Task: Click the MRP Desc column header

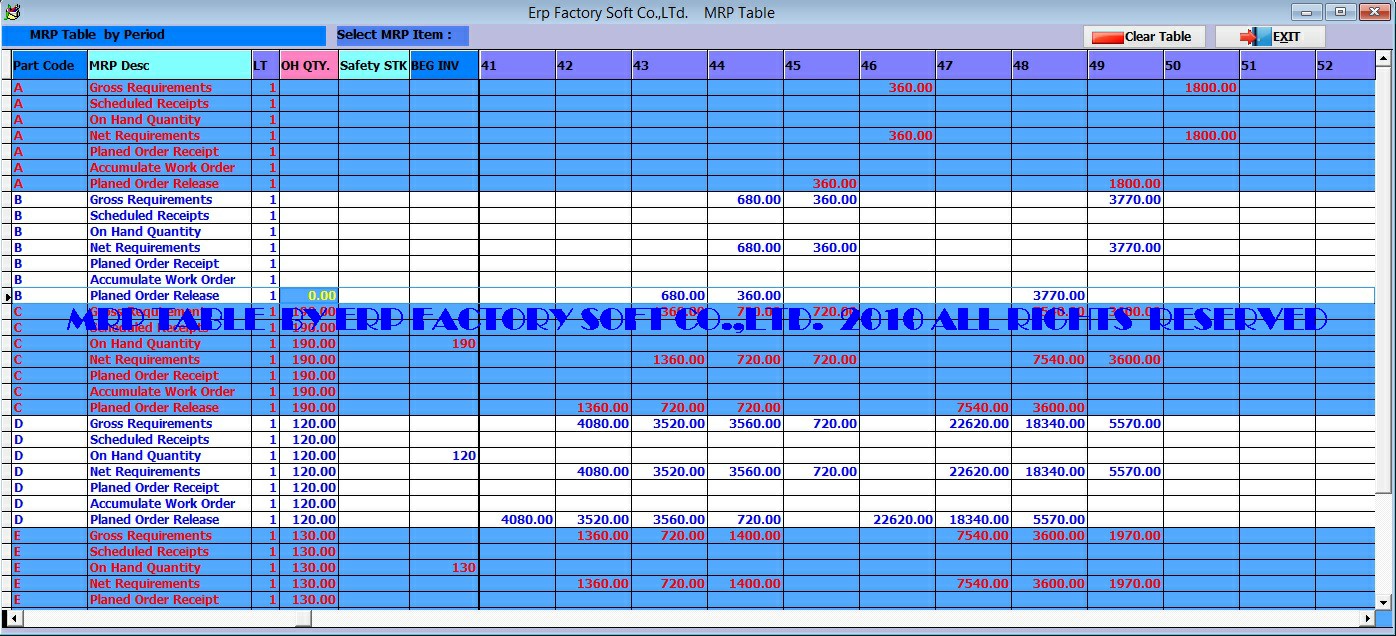Action: click(169, 66)
